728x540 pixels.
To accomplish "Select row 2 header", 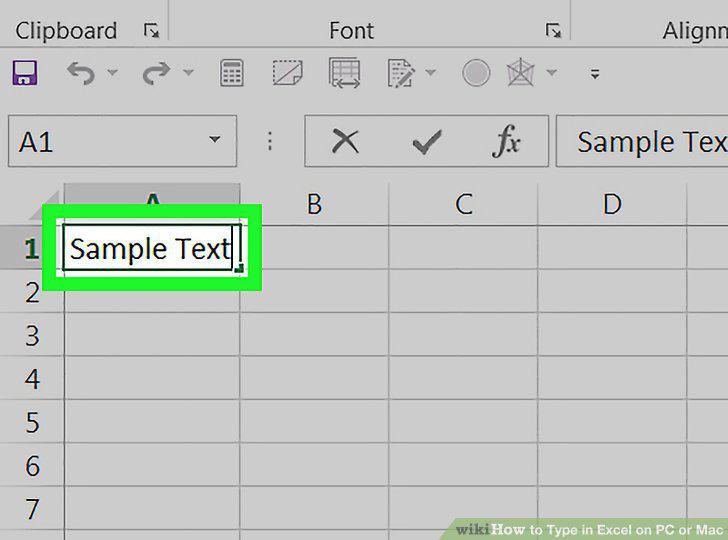I will [32, 292].
